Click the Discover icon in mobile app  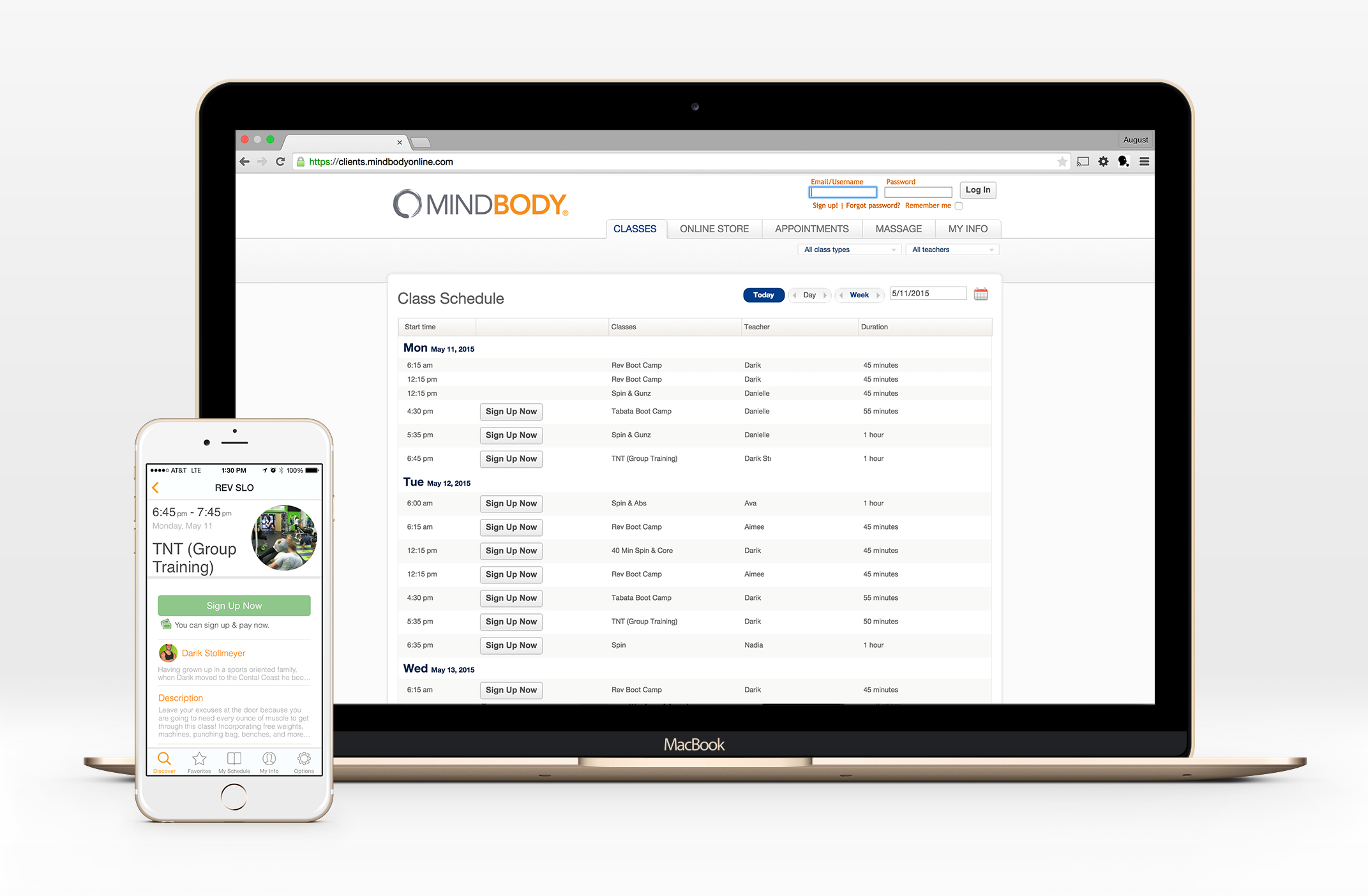coord(164,758)
